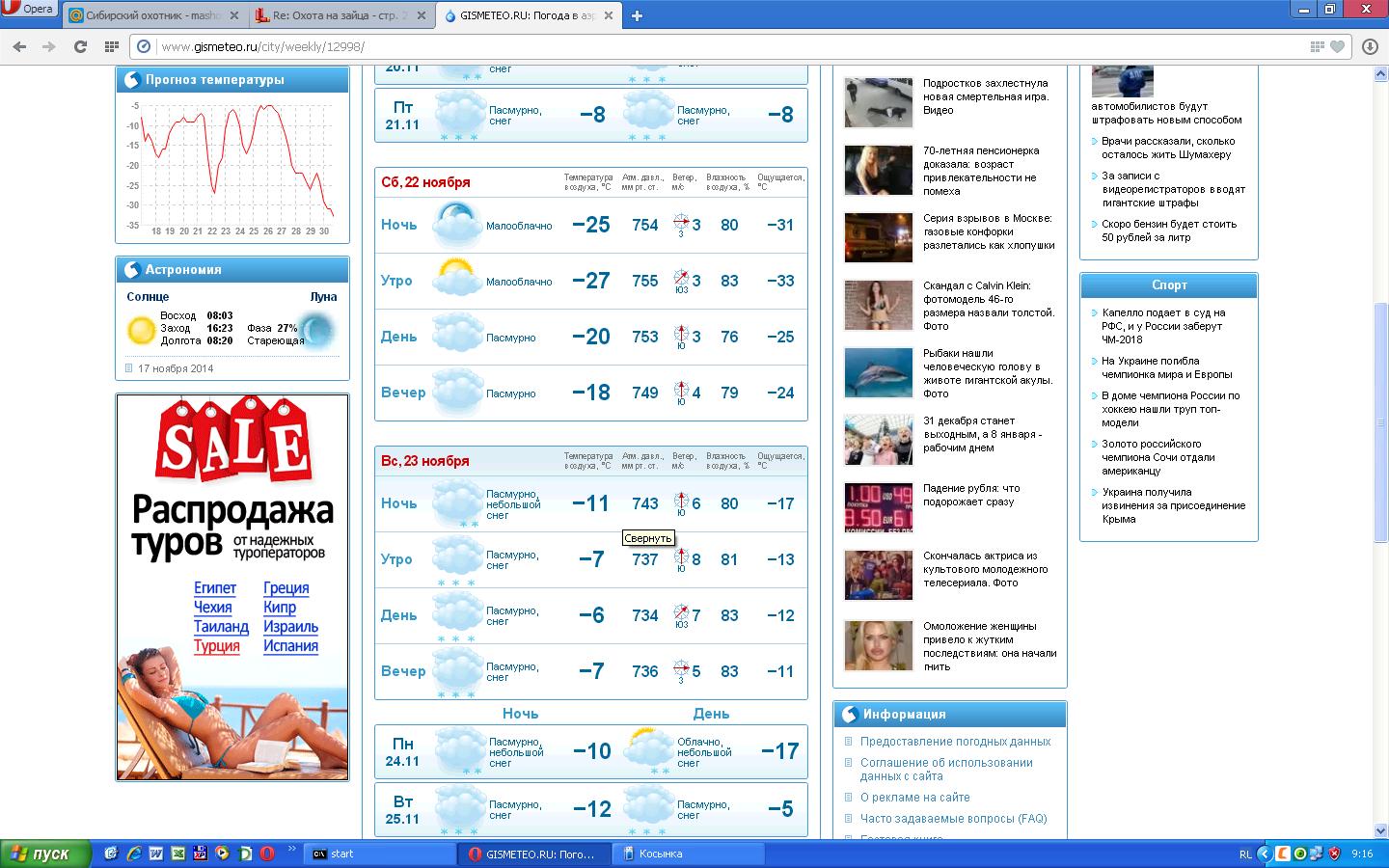Viewport: 1389px width, 868px height.
Task: Click the browser back arrow
Action: (x=20, y=46)
